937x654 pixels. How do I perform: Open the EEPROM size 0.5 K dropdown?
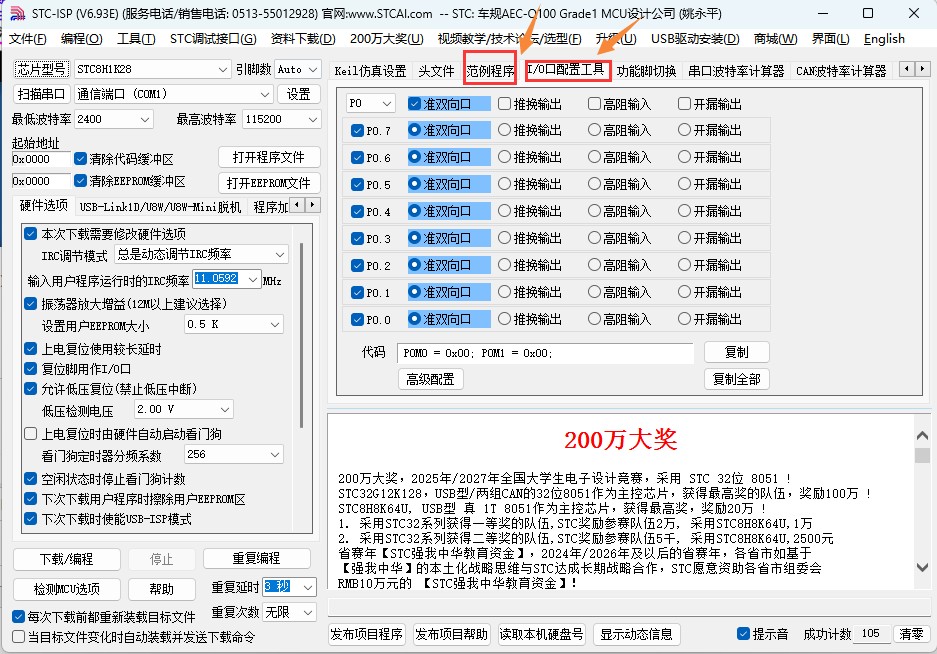275,324
